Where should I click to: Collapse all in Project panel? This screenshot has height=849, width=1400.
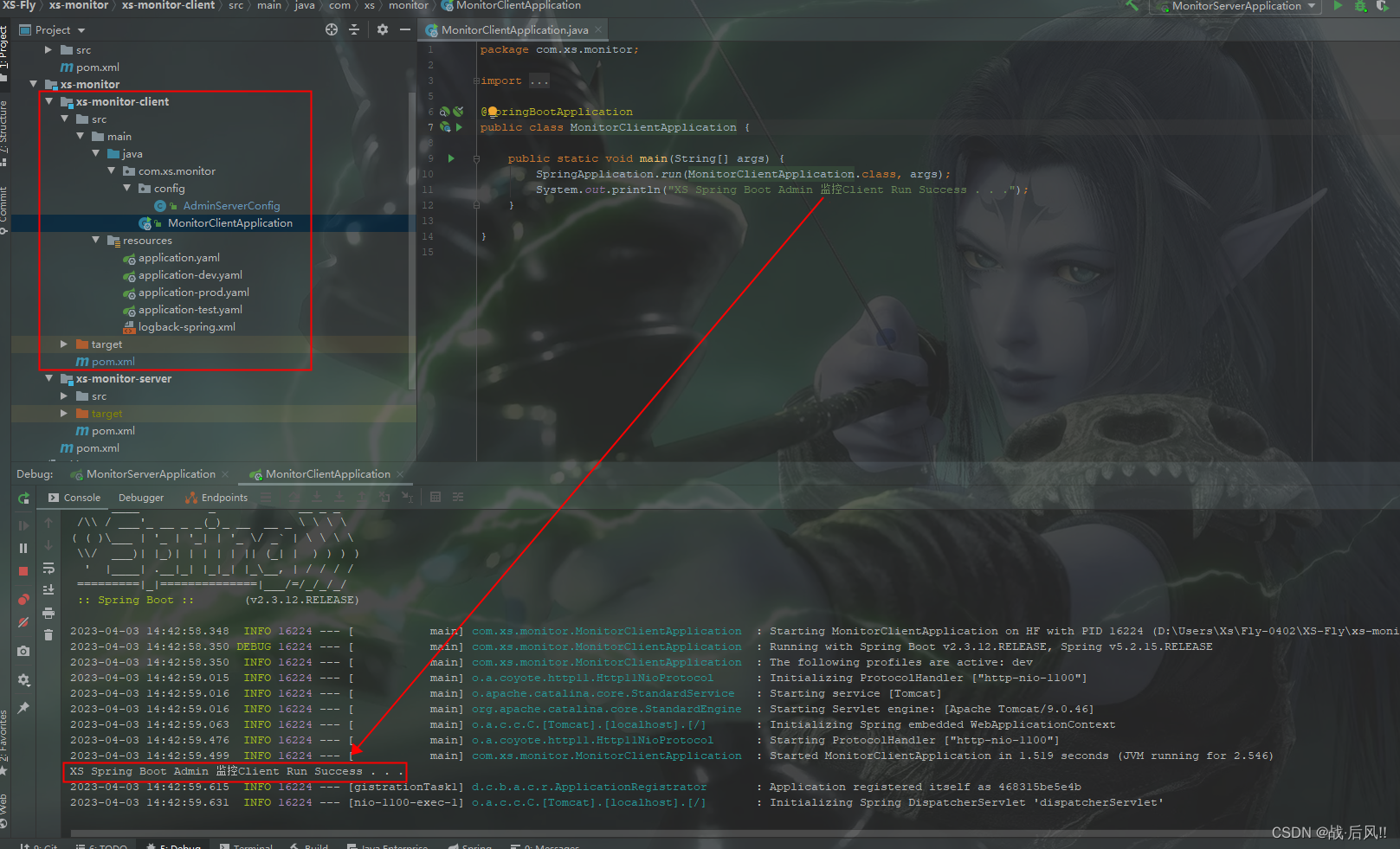coord(354,29)
